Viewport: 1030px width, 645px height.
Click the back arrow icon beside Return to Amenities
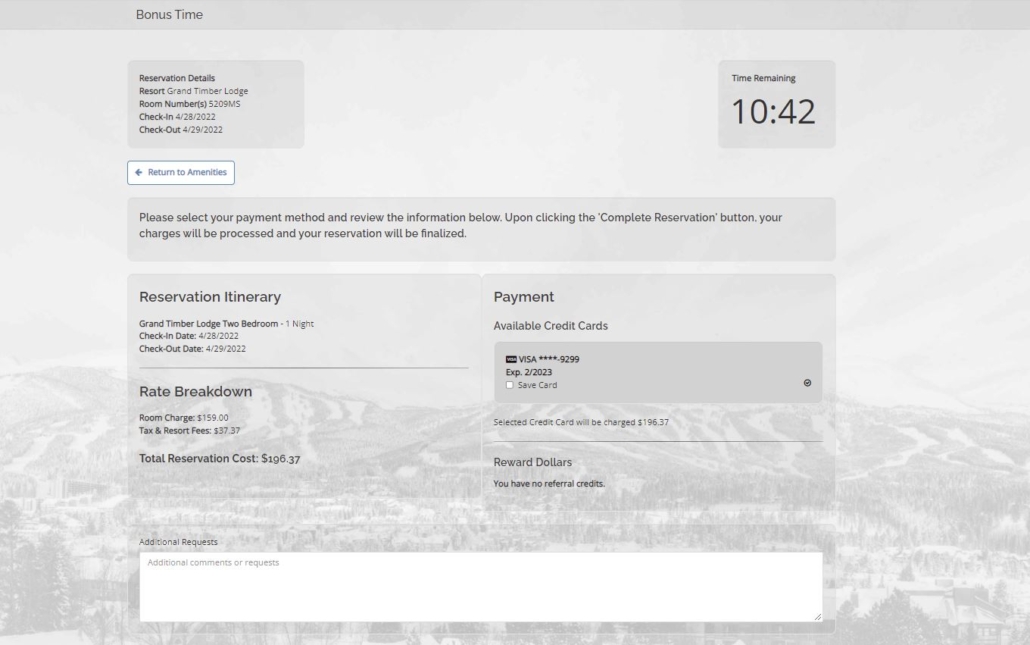pyautogui.click(x=139, y=172)
